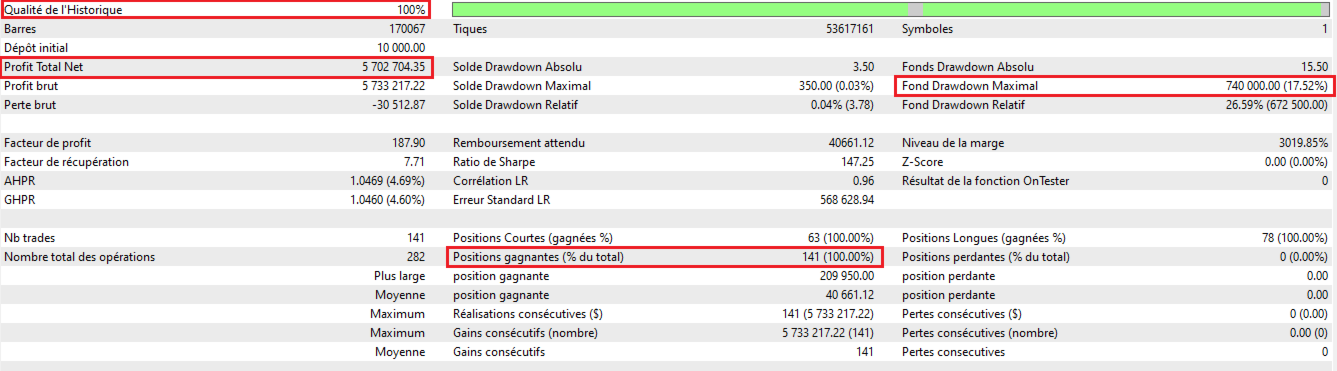The image size is (1337, 371).
Task: Click the value 350.00 (0.03%)
Action: tap(837, 86)
